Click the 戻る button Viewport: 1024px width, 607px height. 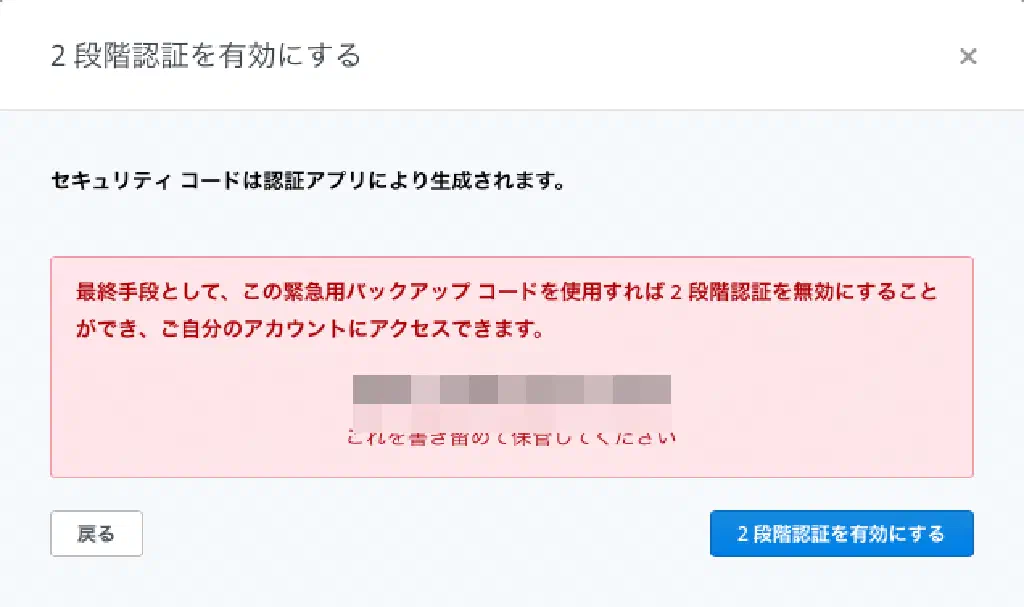(x=96, y=534)
